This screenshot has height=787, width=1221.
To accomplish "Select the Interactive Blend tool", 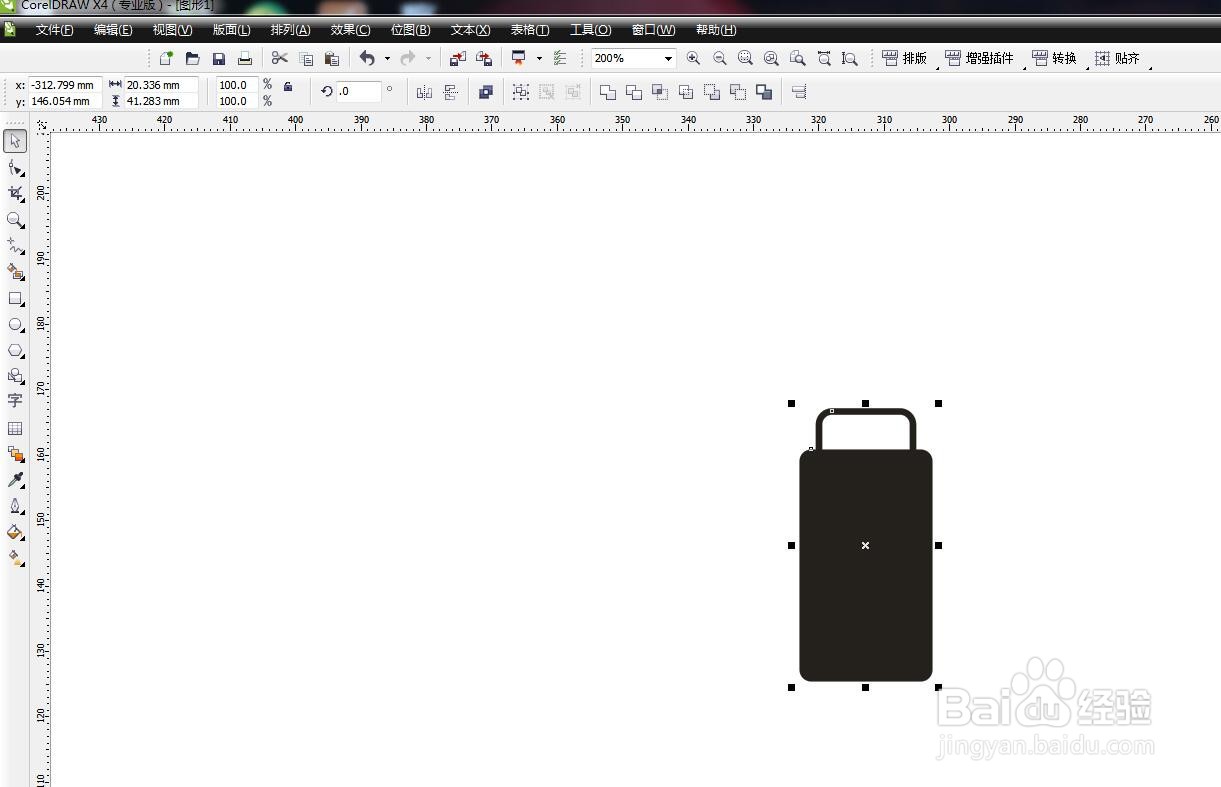I will 15,454.
